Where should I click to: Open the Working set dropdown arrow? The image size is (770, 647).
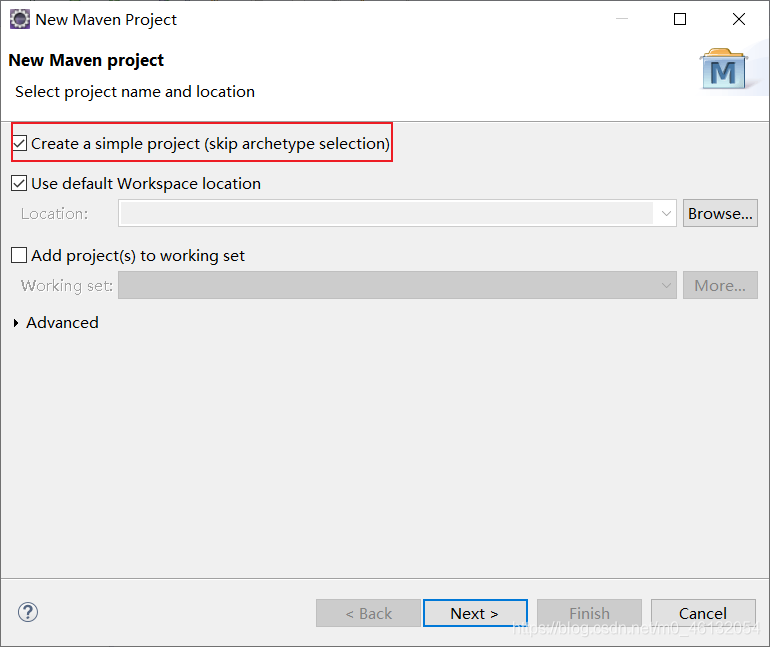click(667, 285)
